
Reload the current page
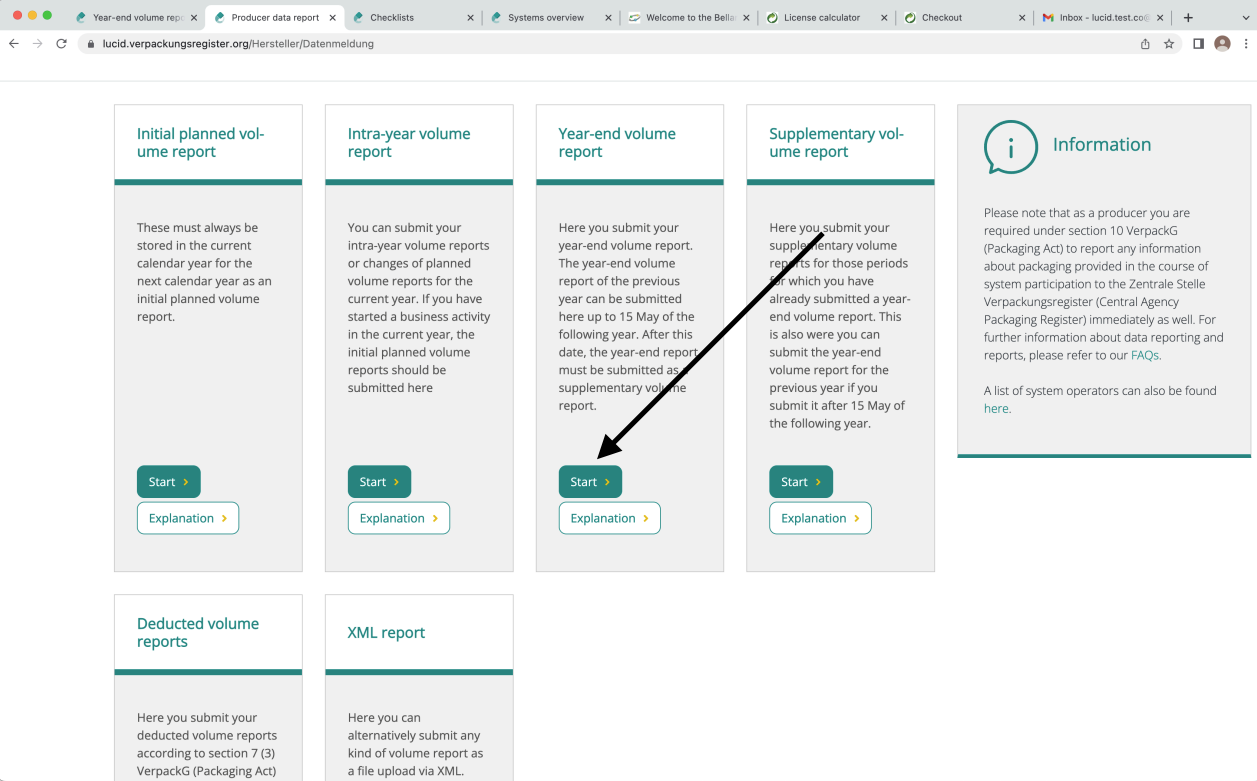pos(62,44)
